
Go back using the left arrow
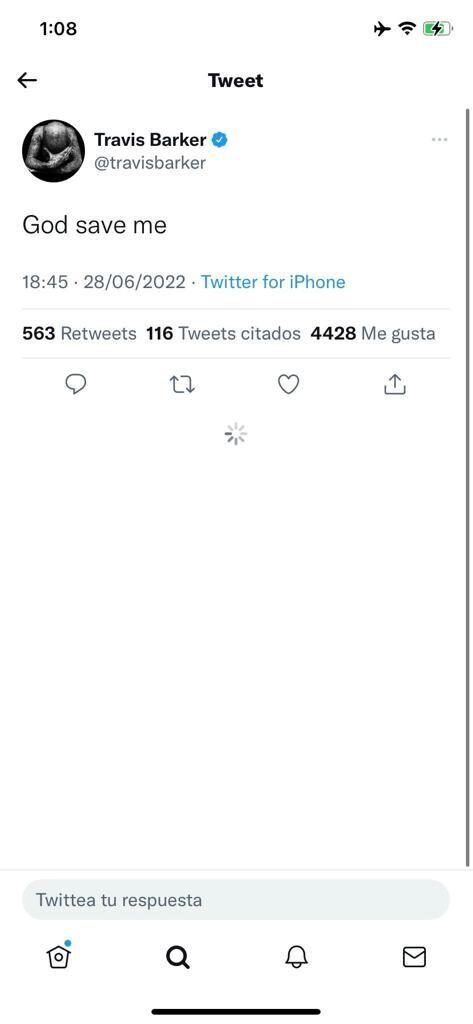click(x=27, y=80)
